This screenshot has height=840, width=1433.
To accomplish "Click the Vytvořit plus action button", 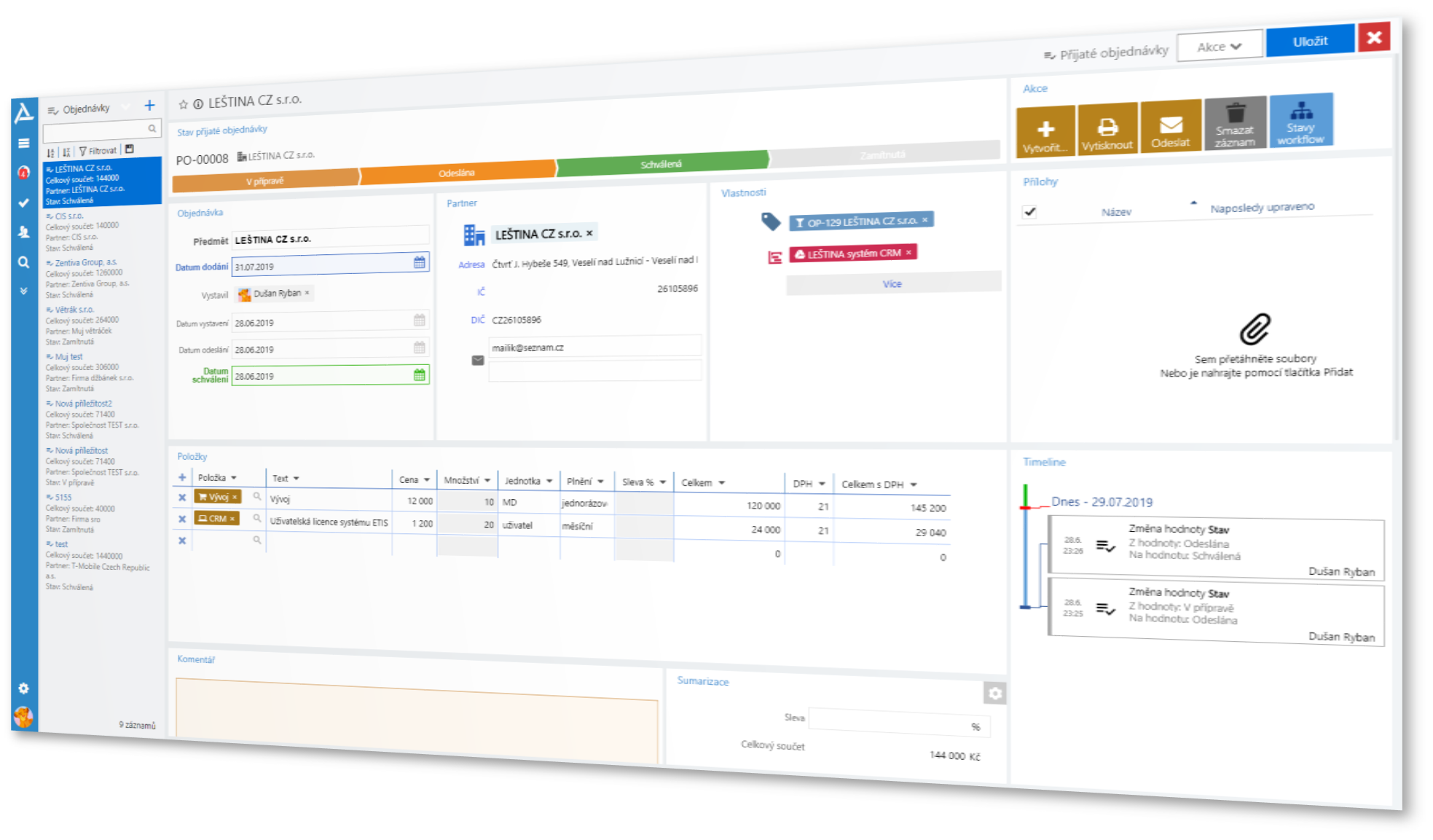I will pos(1045,133).
